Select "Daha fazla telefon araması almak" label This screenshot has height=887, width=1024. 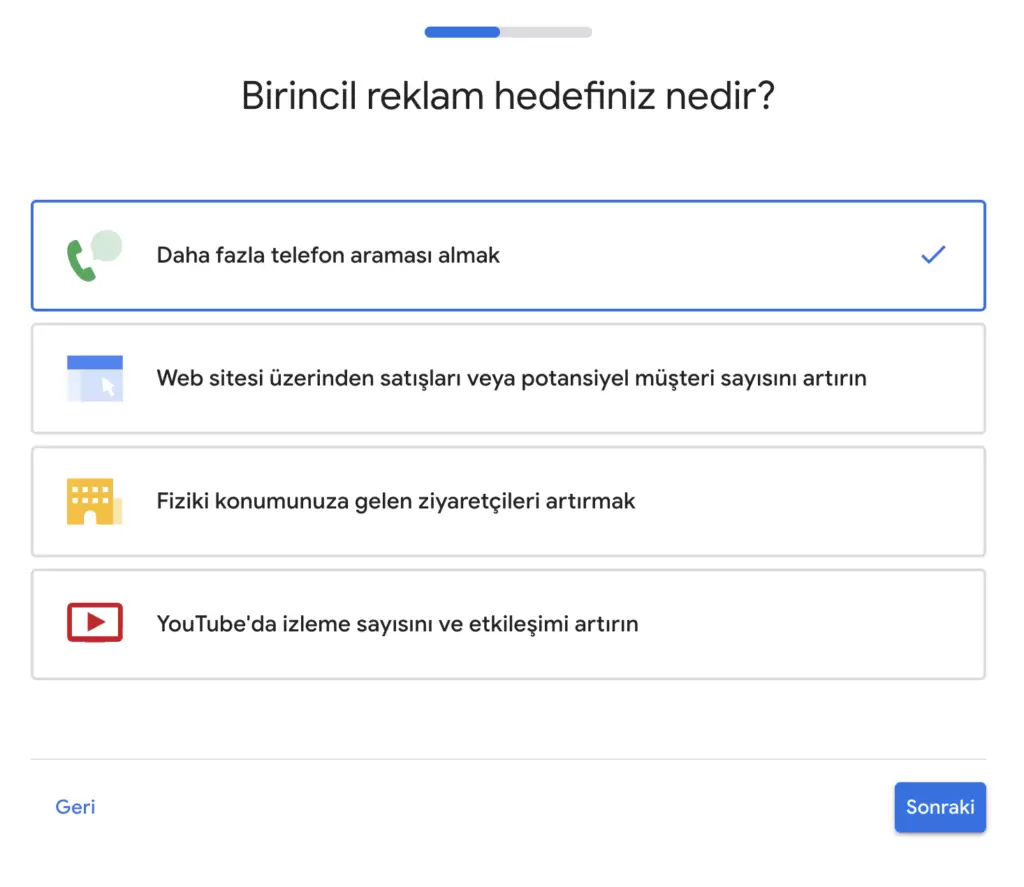(x=328, y=255)
